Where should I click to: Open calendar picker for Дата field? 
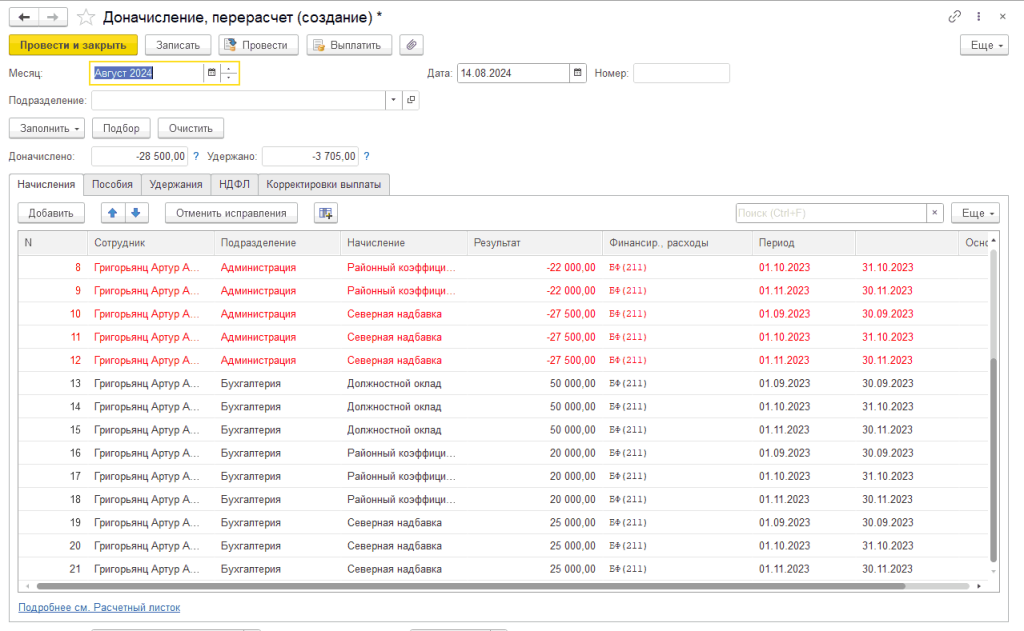(578, 73)
